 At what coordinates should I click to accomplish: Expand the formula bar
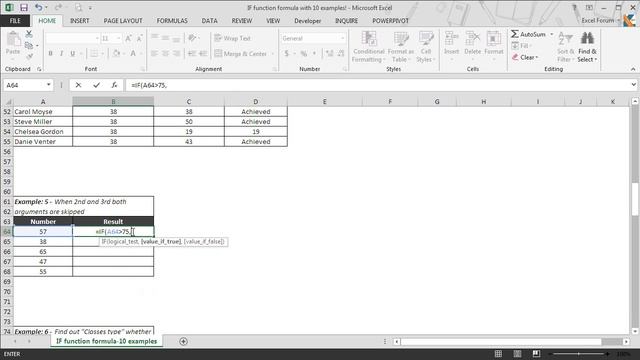click(x=633, y=85)
